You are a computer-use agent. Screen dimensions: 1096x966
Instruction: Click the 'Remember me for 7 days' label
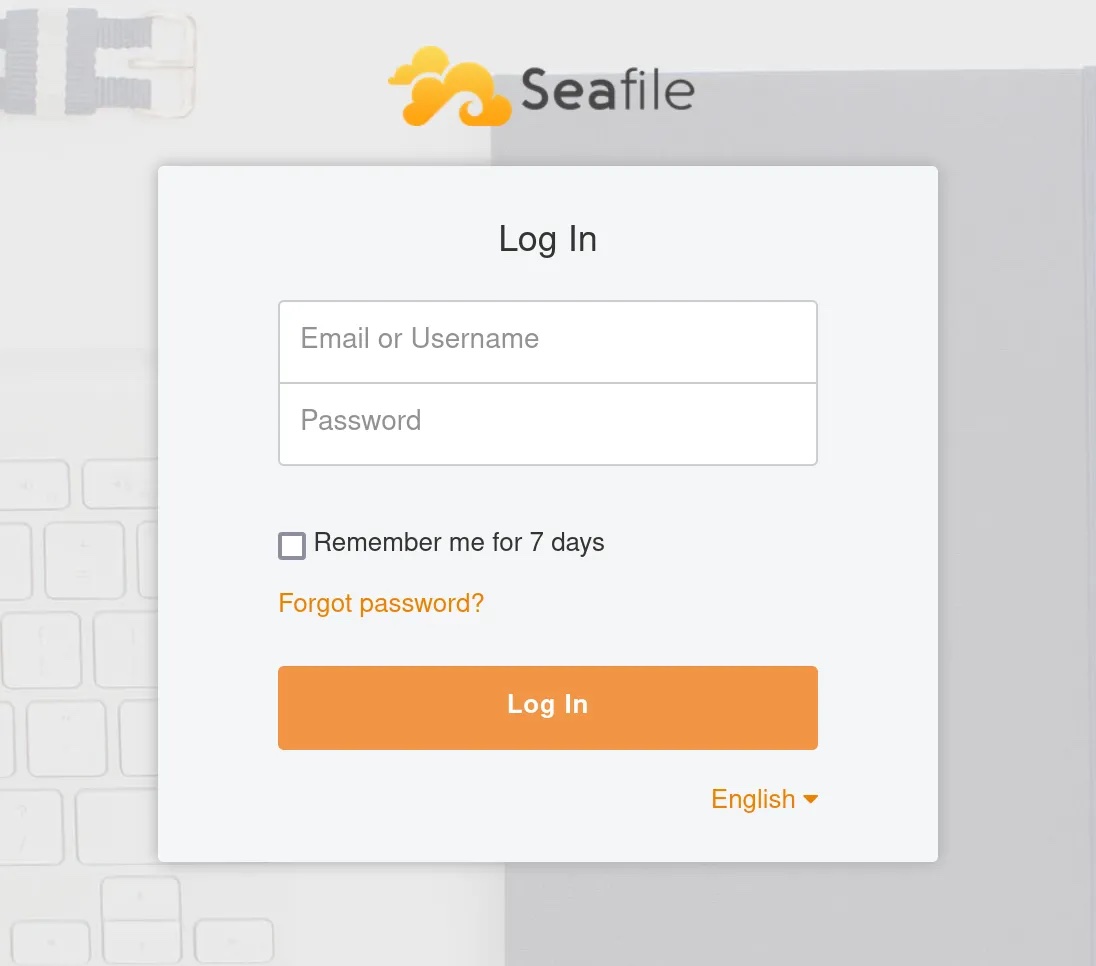click(459, 542)
